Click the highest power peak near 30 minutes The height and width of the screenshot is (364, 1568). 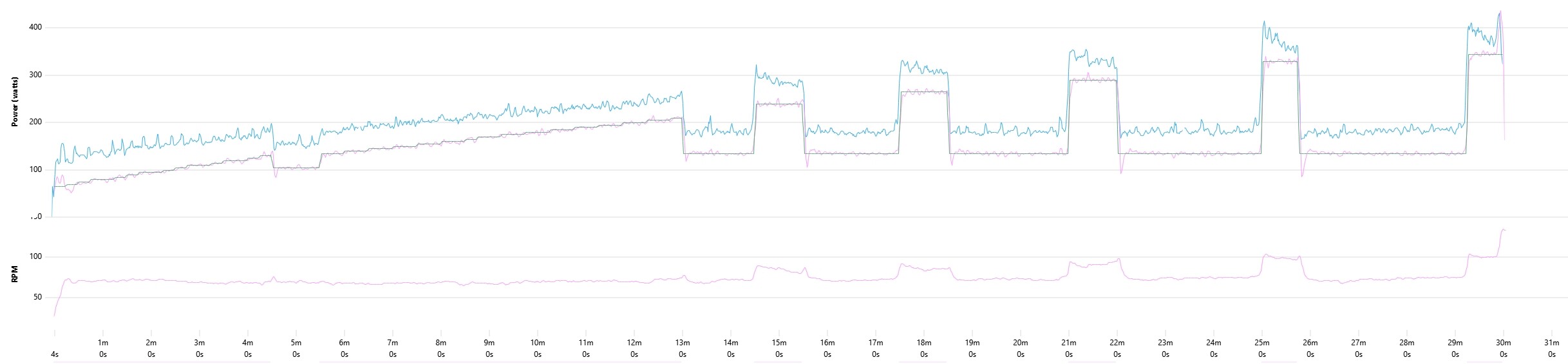1500,12
